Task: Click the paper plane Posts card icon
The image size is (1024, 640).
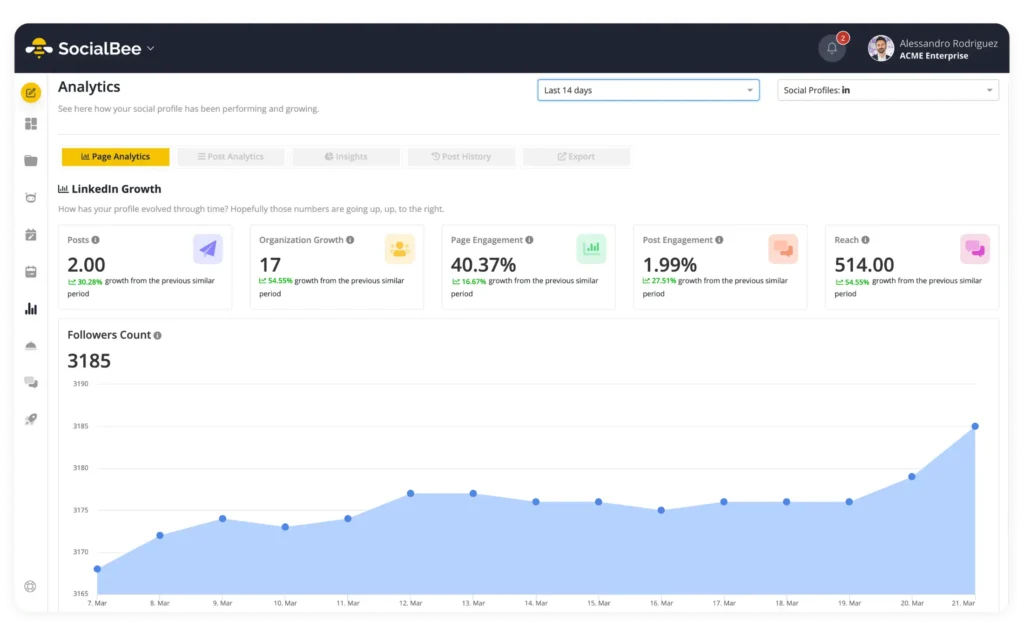Action: pos(208,249)
